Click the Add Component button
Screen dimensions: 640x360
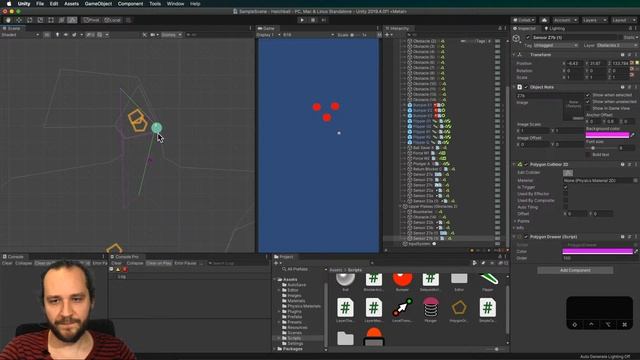coord(575,270)
